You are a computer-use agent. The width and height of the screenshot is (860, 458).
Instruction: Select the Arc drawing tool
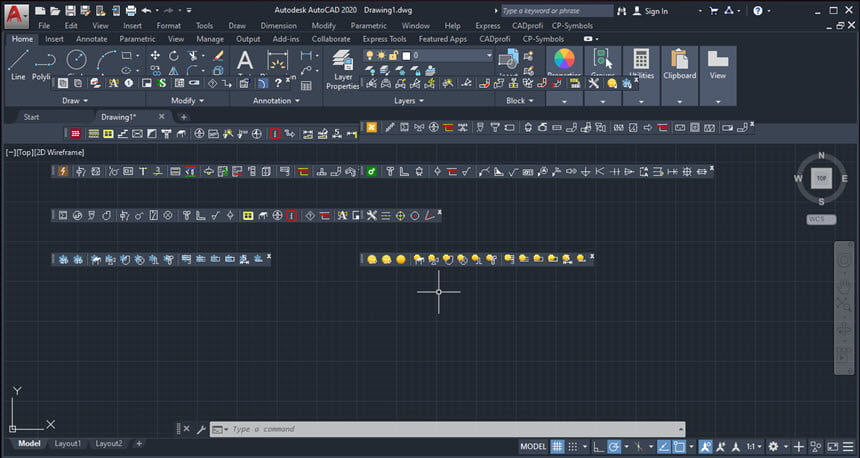(106, 59)
